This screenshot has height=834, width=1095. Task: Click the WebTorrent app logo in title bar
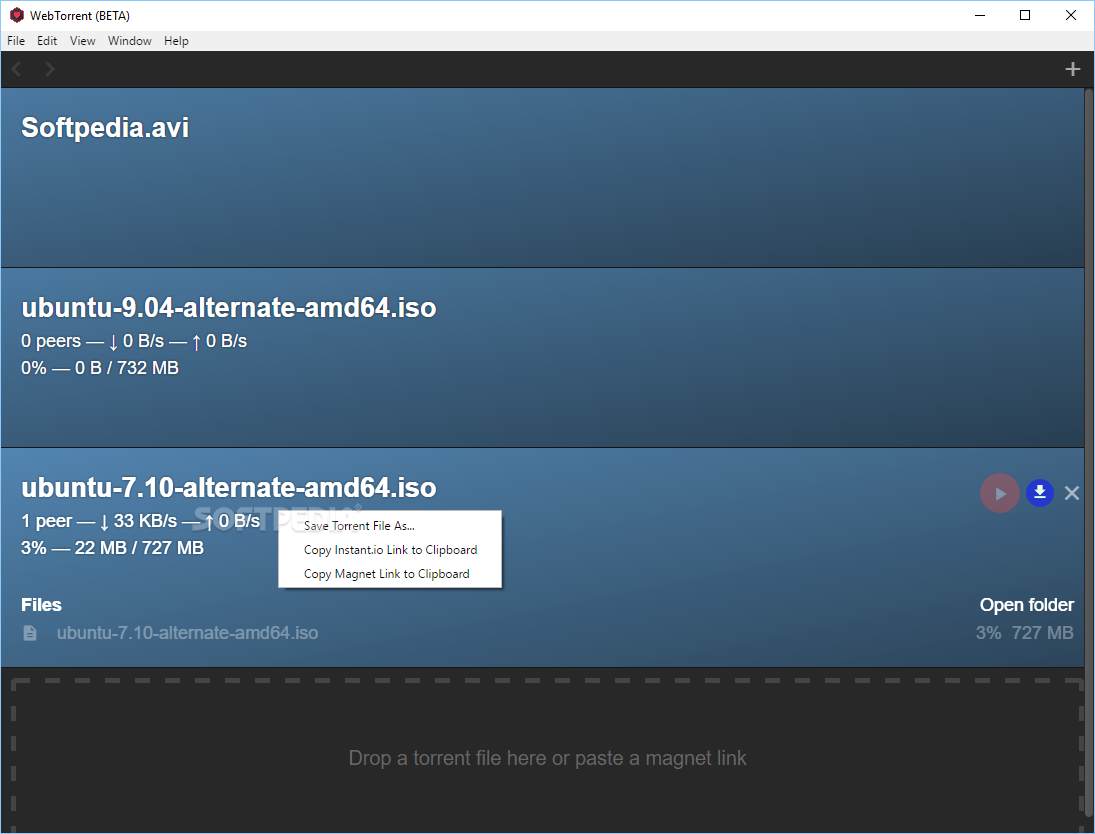pyautogui.click(x=17, y=15)
